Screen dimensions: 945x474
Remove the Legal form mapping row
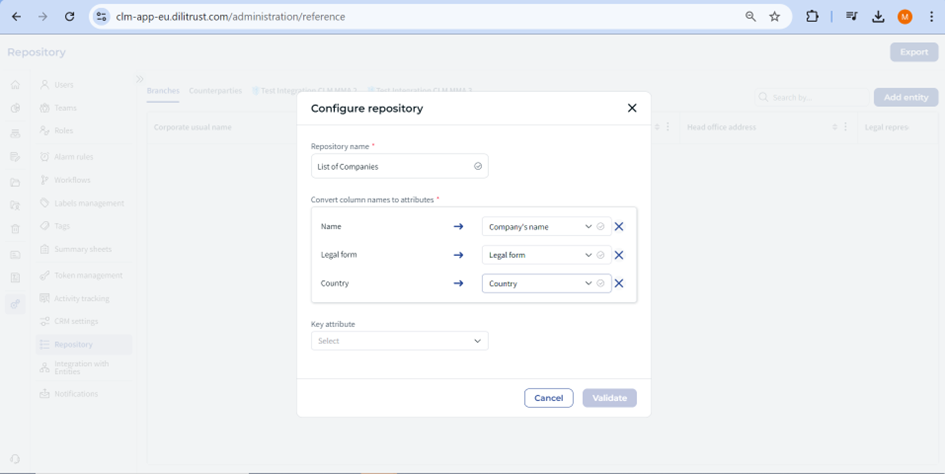619,255
